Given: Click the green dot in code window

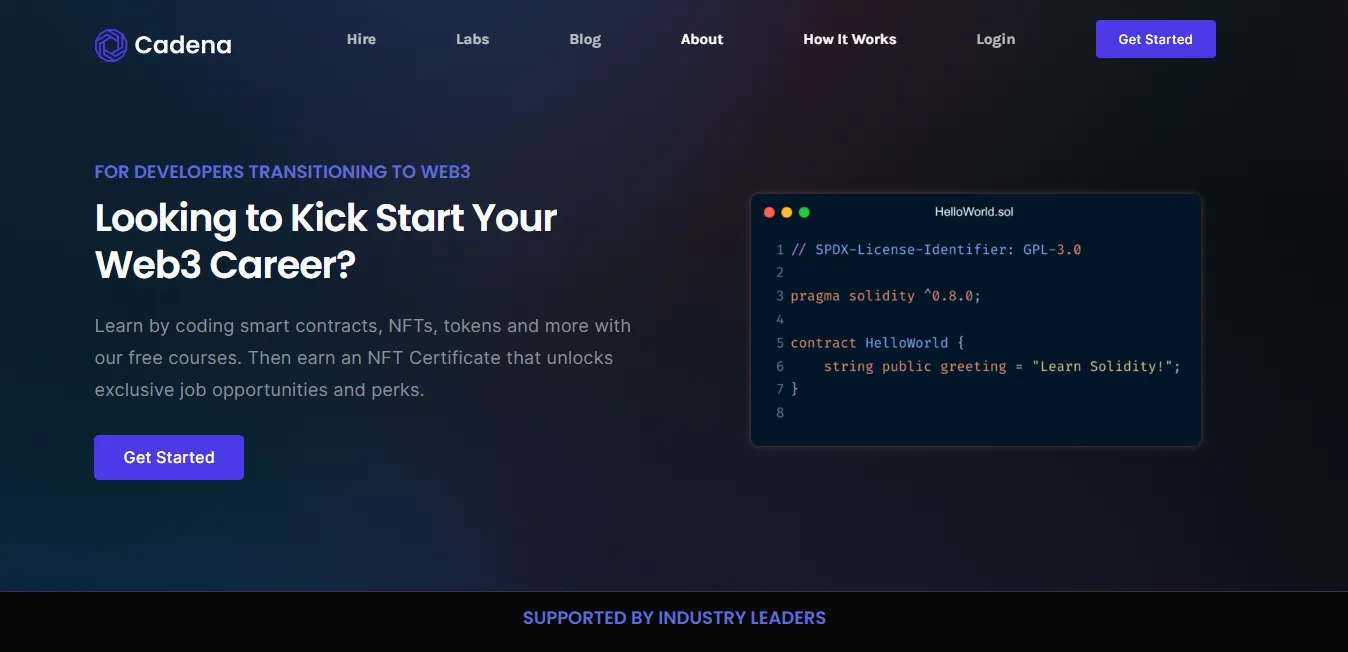Looking at the screenshot, I should pyautogui.click(x=804, y=212).
